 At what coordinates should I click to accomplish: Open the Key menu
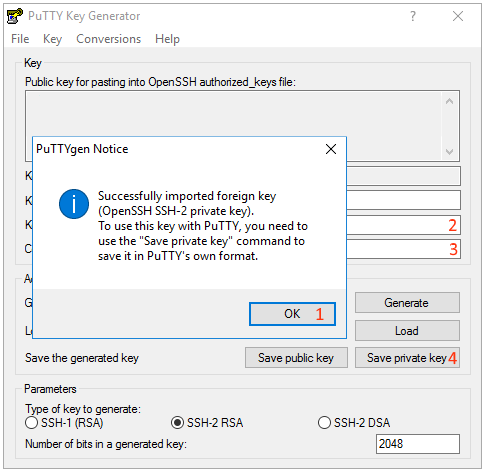(x=52, y=39)
